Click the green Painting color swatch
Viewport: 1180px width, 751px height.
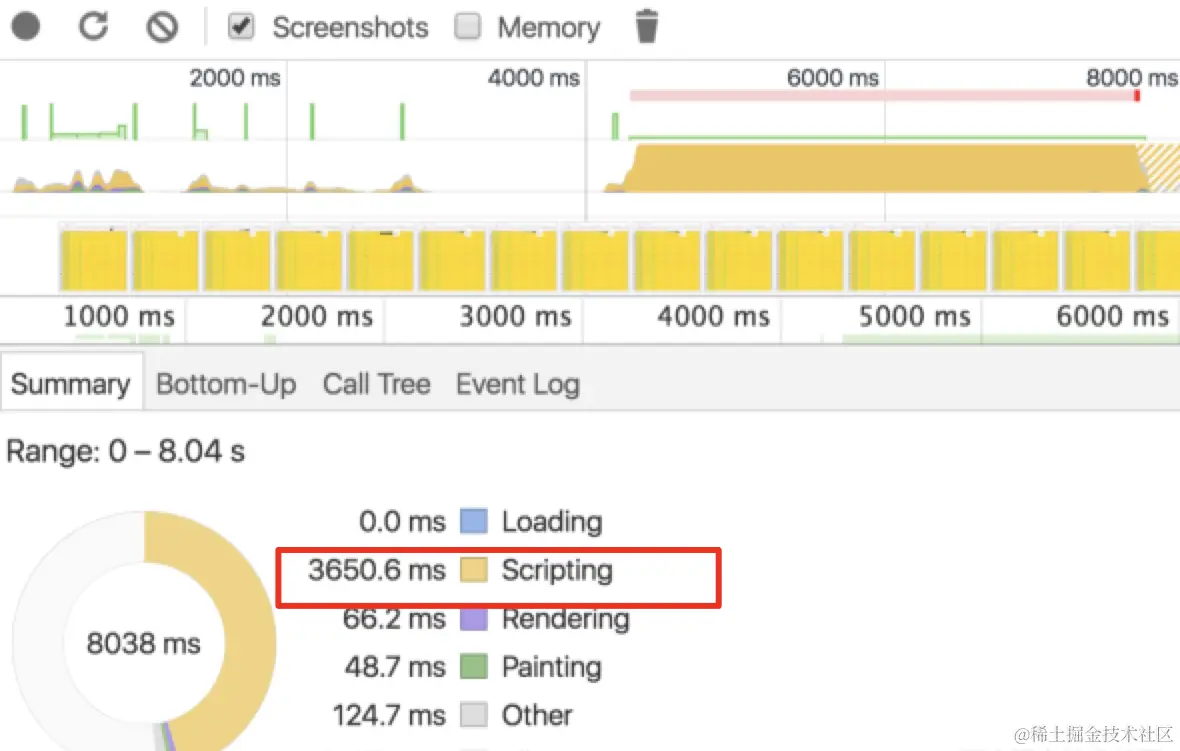pos(473,667)
